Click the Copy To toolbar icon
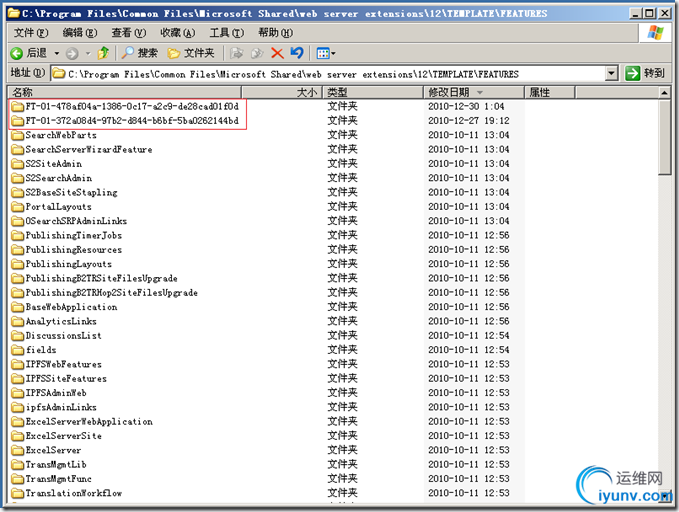The height and width of the screenshot is (512, 679). click(257, 53)
